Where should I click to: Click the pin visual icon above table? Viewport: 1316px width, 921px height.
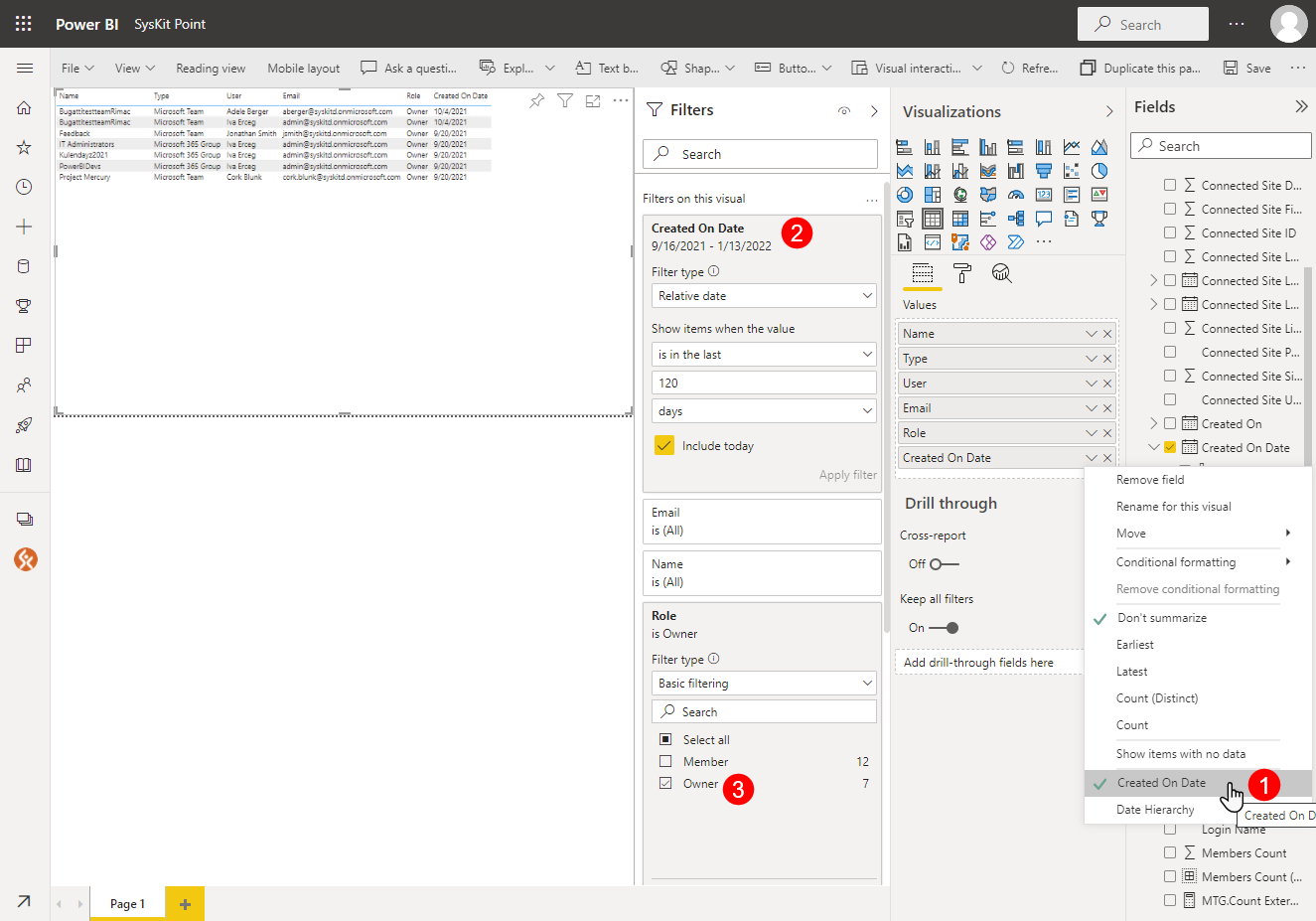click(537, 100)
